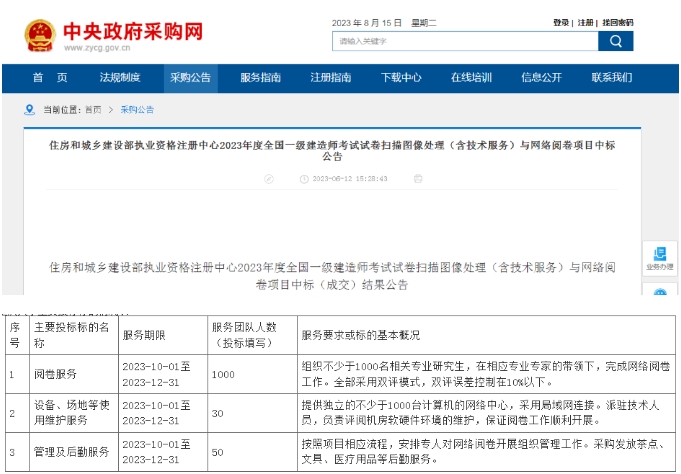Click the www.zycg.gov.cn address text
Image resolution: width=681 pixels, height=474 pixels.
point(97,48)
